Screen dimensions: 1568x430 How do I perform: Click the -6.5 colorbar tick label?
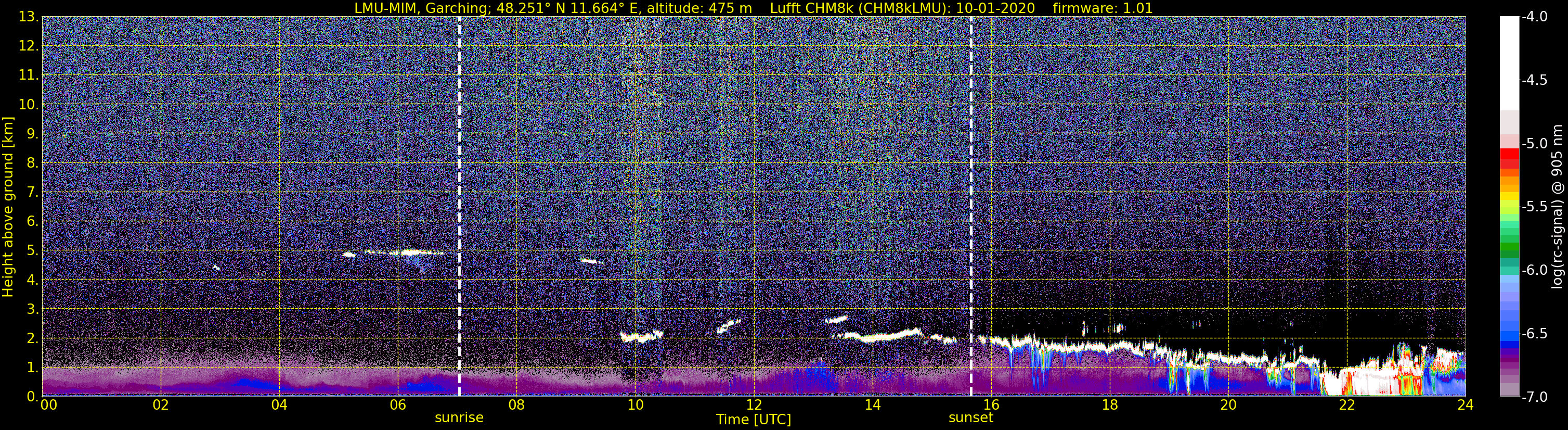tap(1535, 334)
